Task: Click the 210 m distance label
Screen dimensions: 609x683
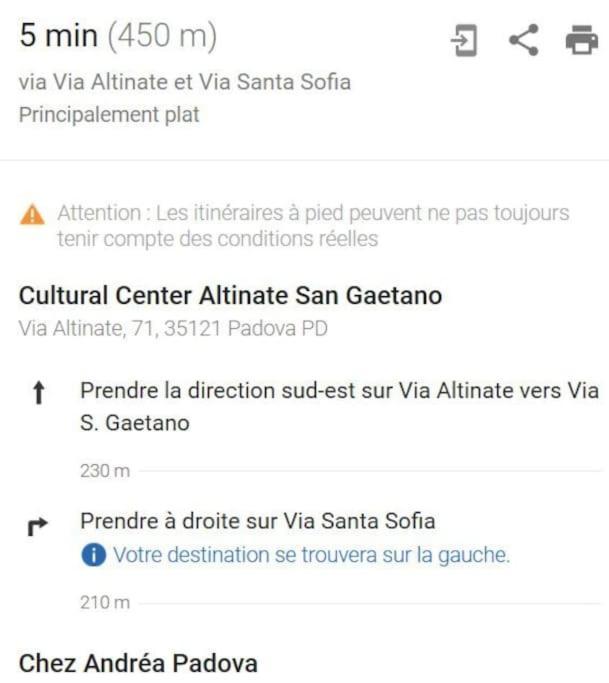Action: 105,603
